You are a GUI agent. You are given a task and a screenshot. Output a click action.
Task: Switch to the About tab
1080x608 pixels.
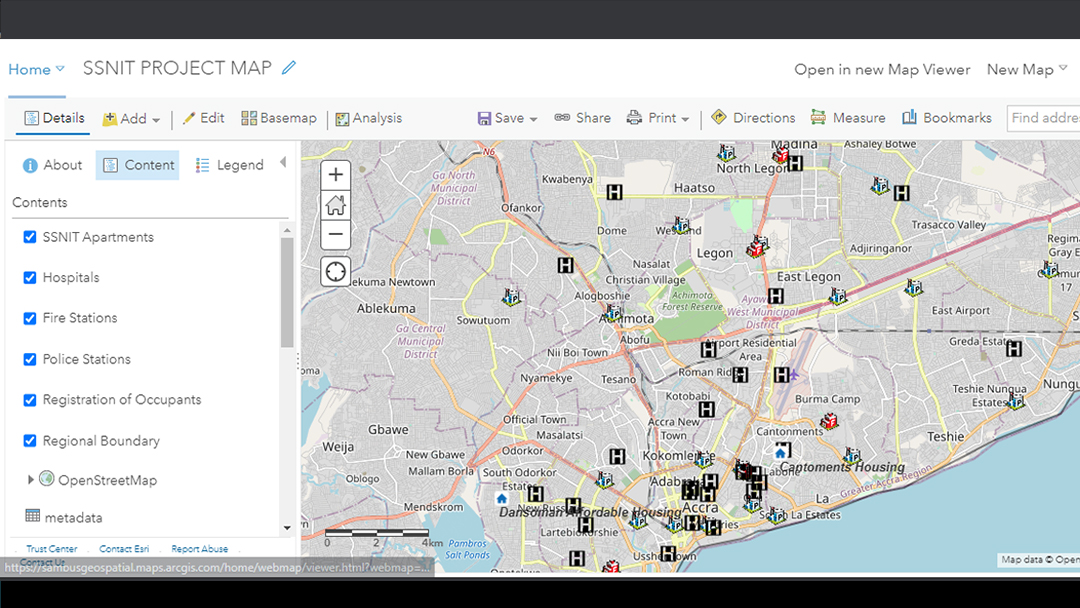click(52, 165)
